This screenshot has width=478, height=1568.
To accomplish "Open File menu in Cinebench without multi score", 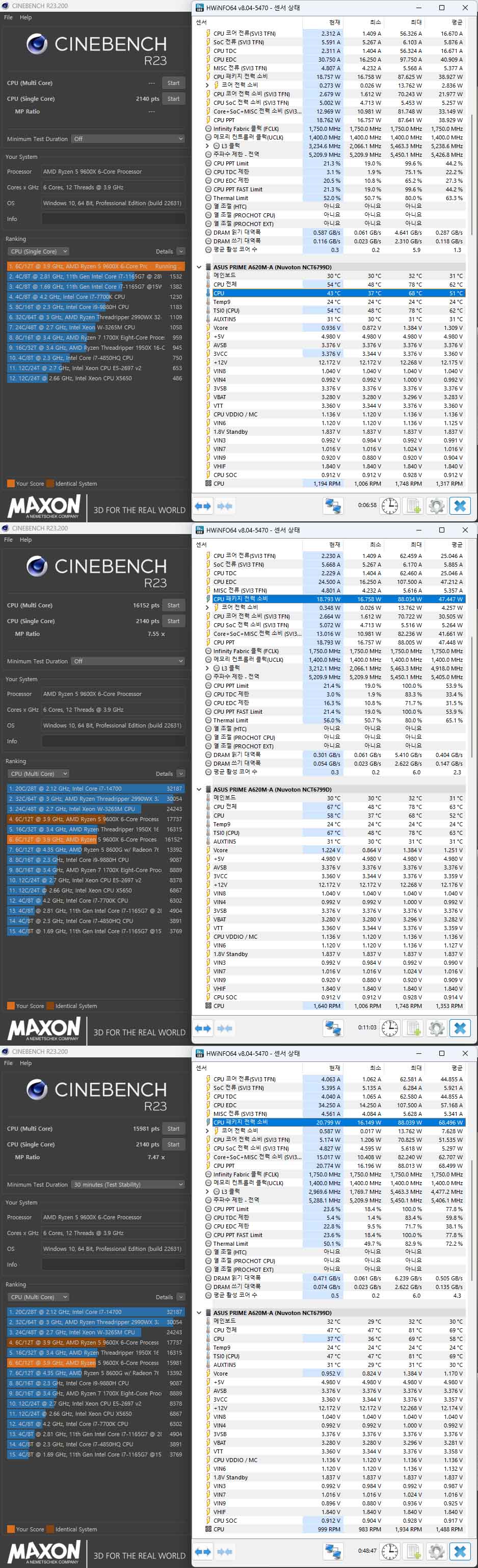I will tap(9, 17).
